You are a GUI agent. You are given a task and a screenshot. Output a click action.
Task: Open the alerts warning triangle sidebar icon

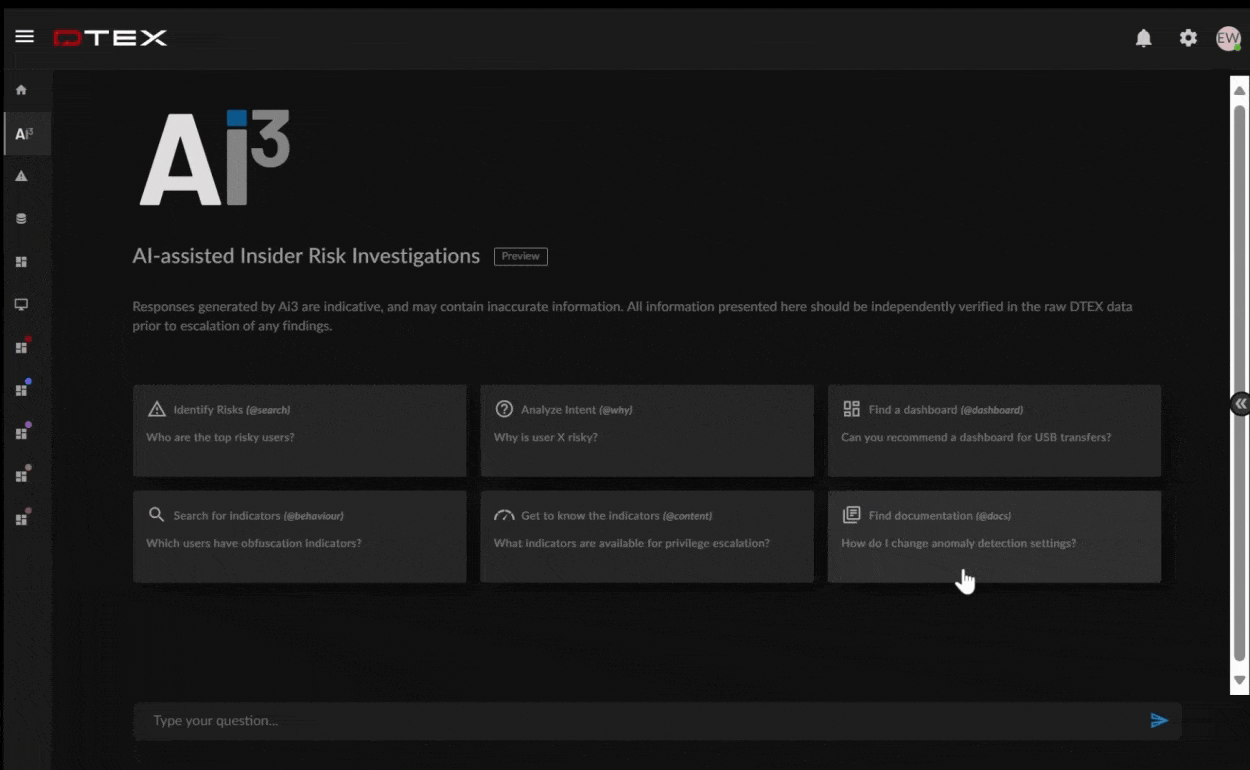[x=21, y=176]
